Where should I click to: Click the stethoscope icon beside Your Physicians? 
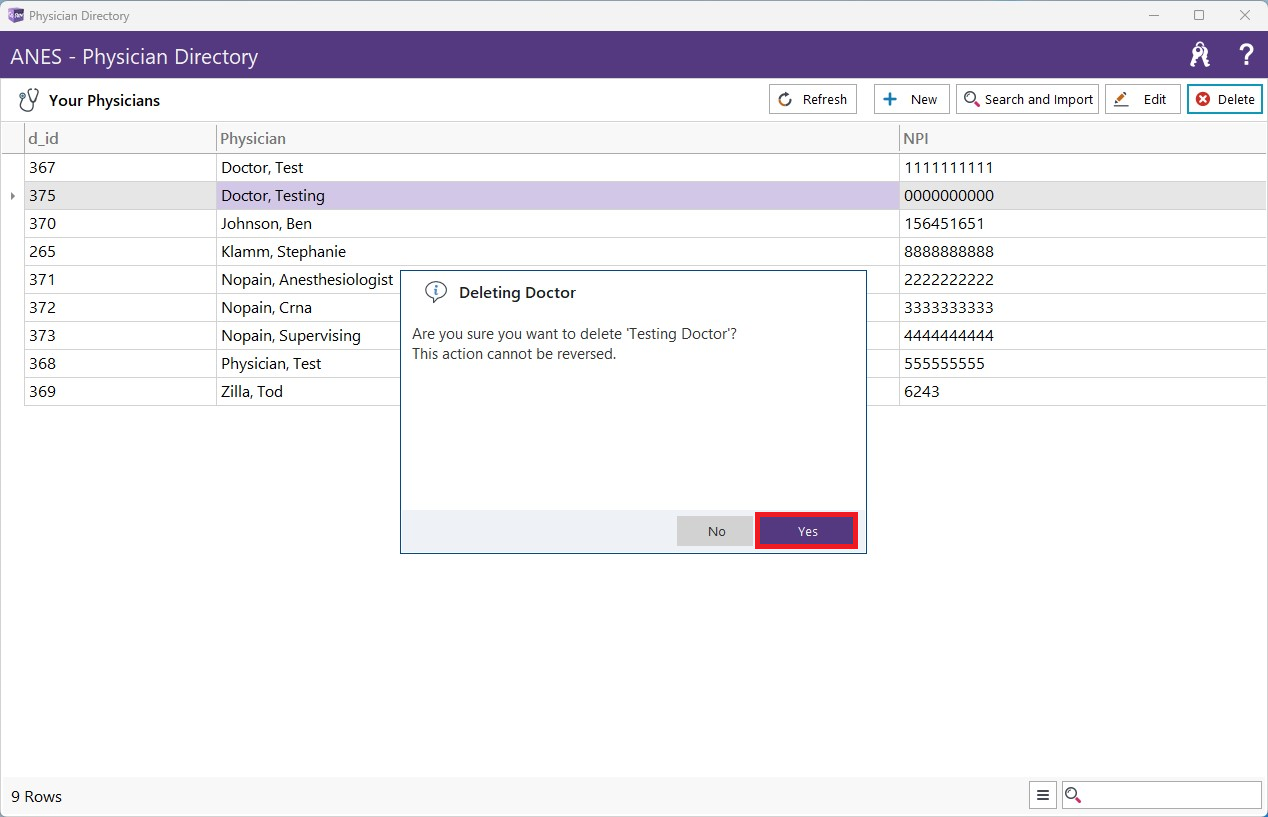pos(29,100)
